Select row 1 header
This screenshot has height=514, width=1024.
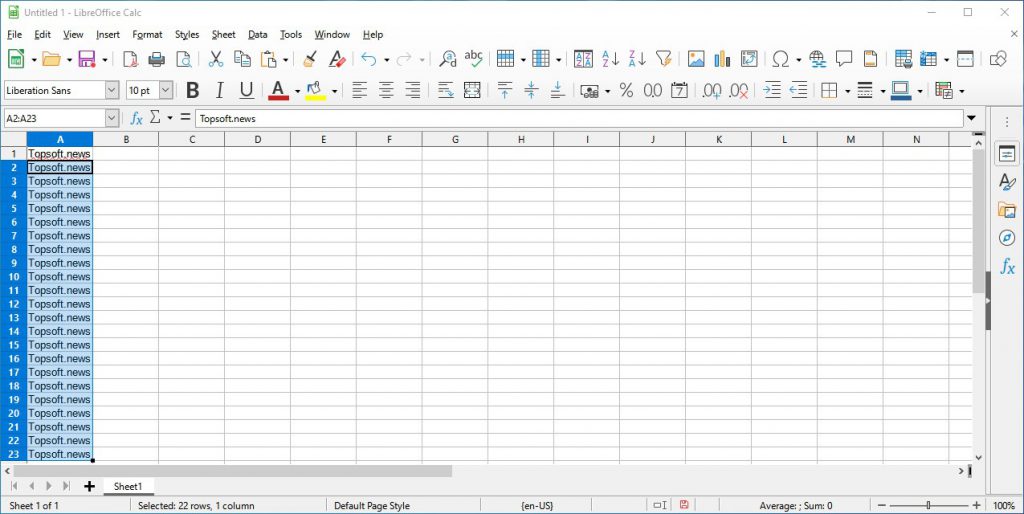(x=13, y=153)
